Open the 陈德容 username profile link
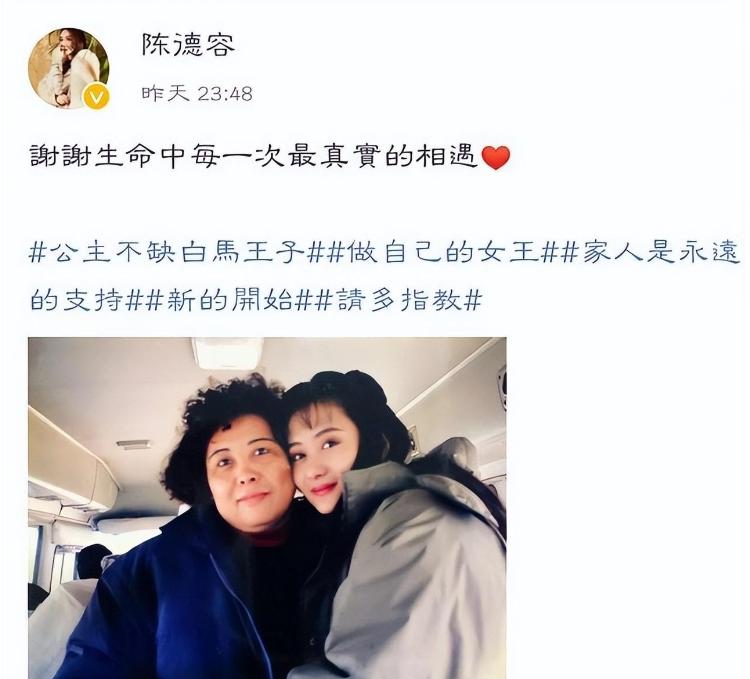Screen dimensions: 750x679 188,45
